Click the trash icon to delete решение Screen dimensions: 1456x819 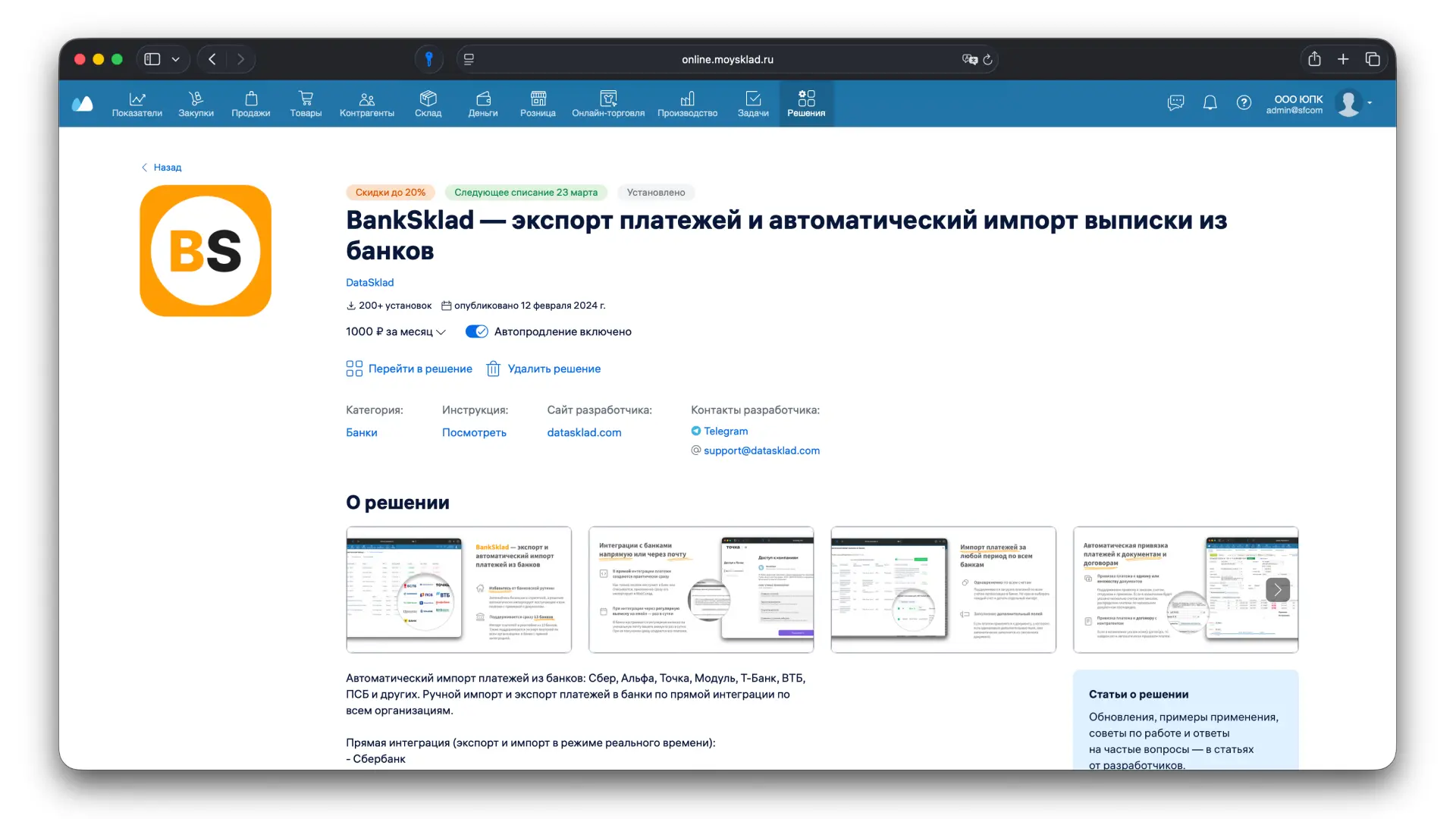494,369
